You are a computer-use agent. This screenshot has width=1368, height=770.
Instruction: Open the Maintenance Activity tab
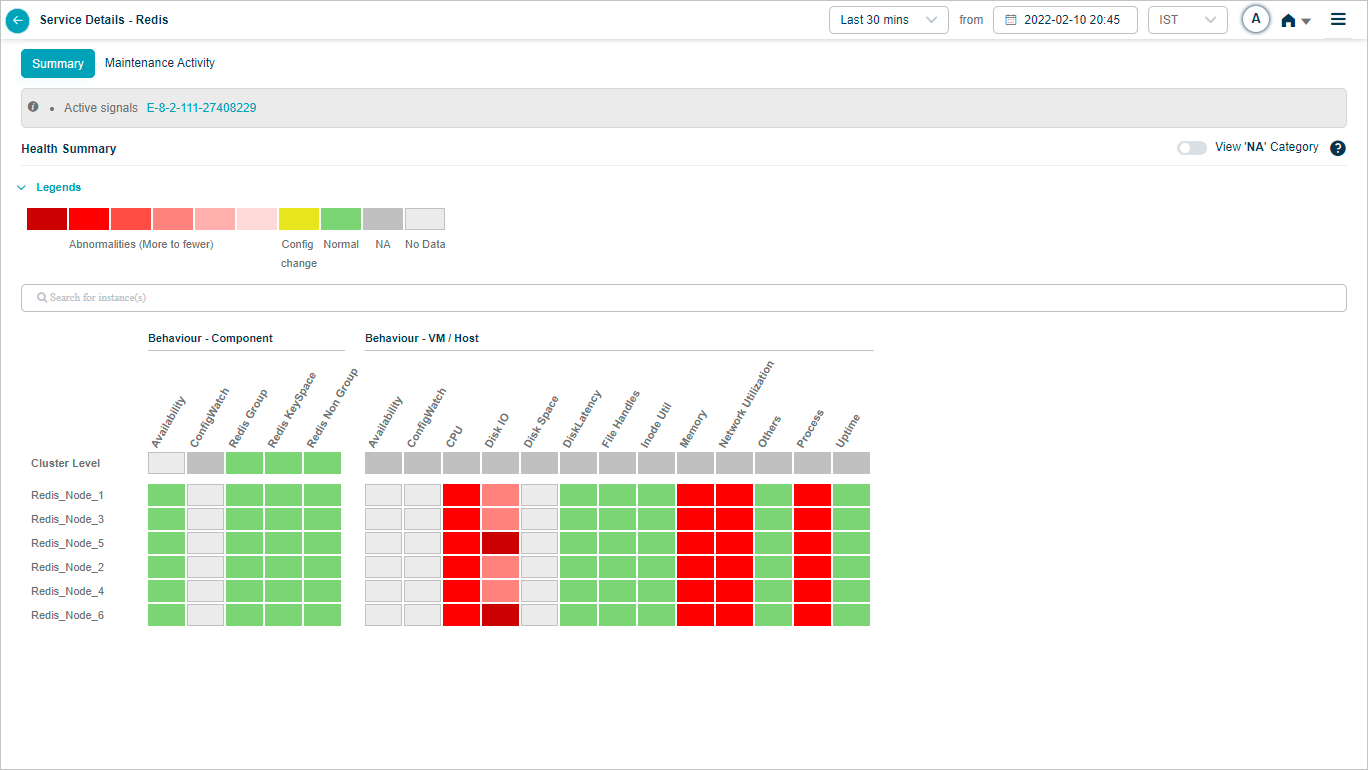(160, 63)
